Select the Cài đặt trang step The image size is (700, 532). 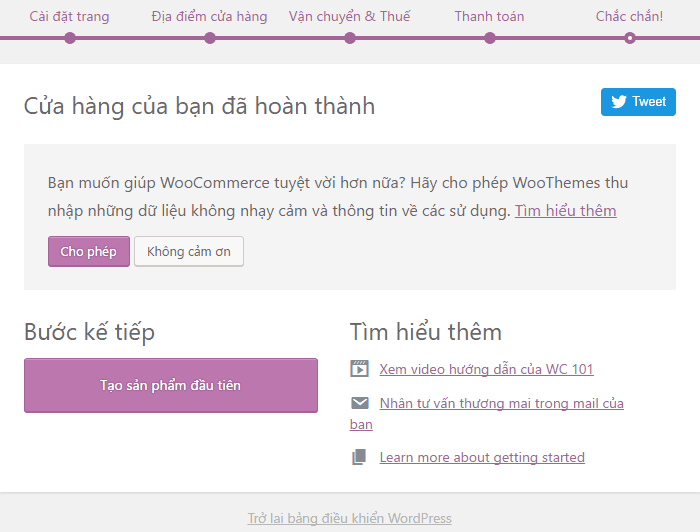[70, 17]
